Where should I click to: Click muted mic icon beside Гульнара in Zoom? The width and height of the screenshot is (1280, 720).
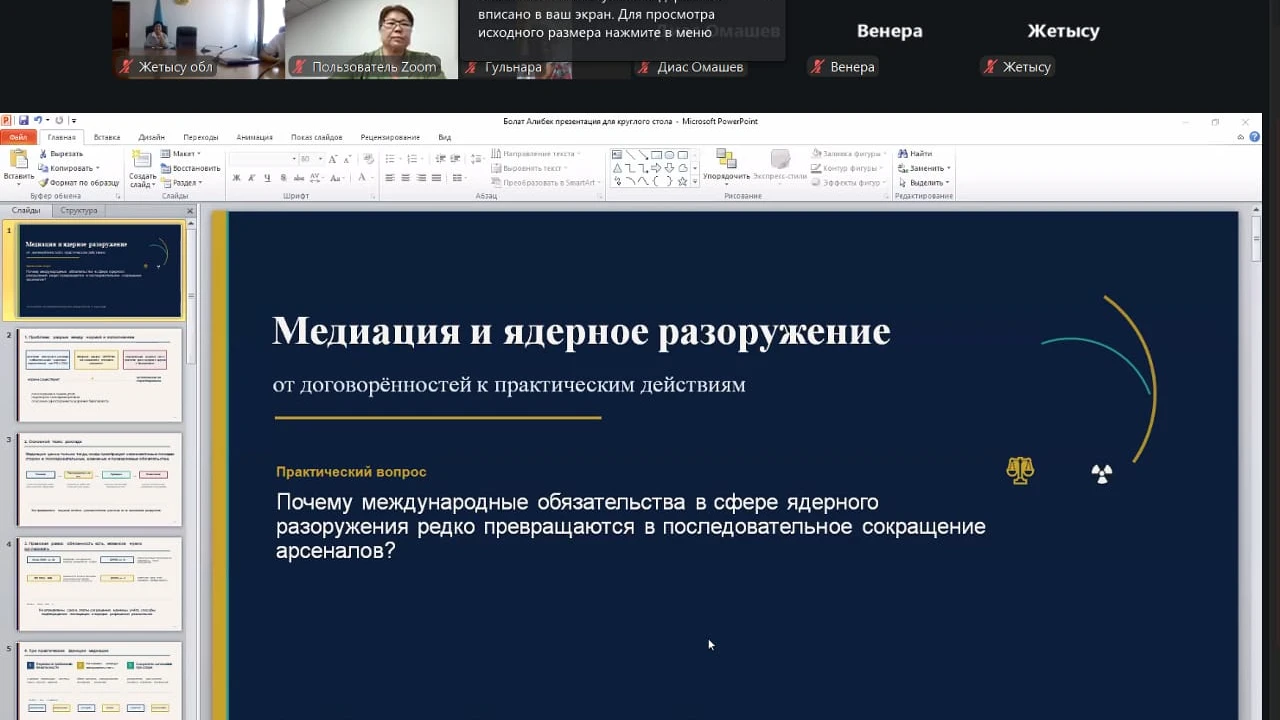[x=471, y=67]
